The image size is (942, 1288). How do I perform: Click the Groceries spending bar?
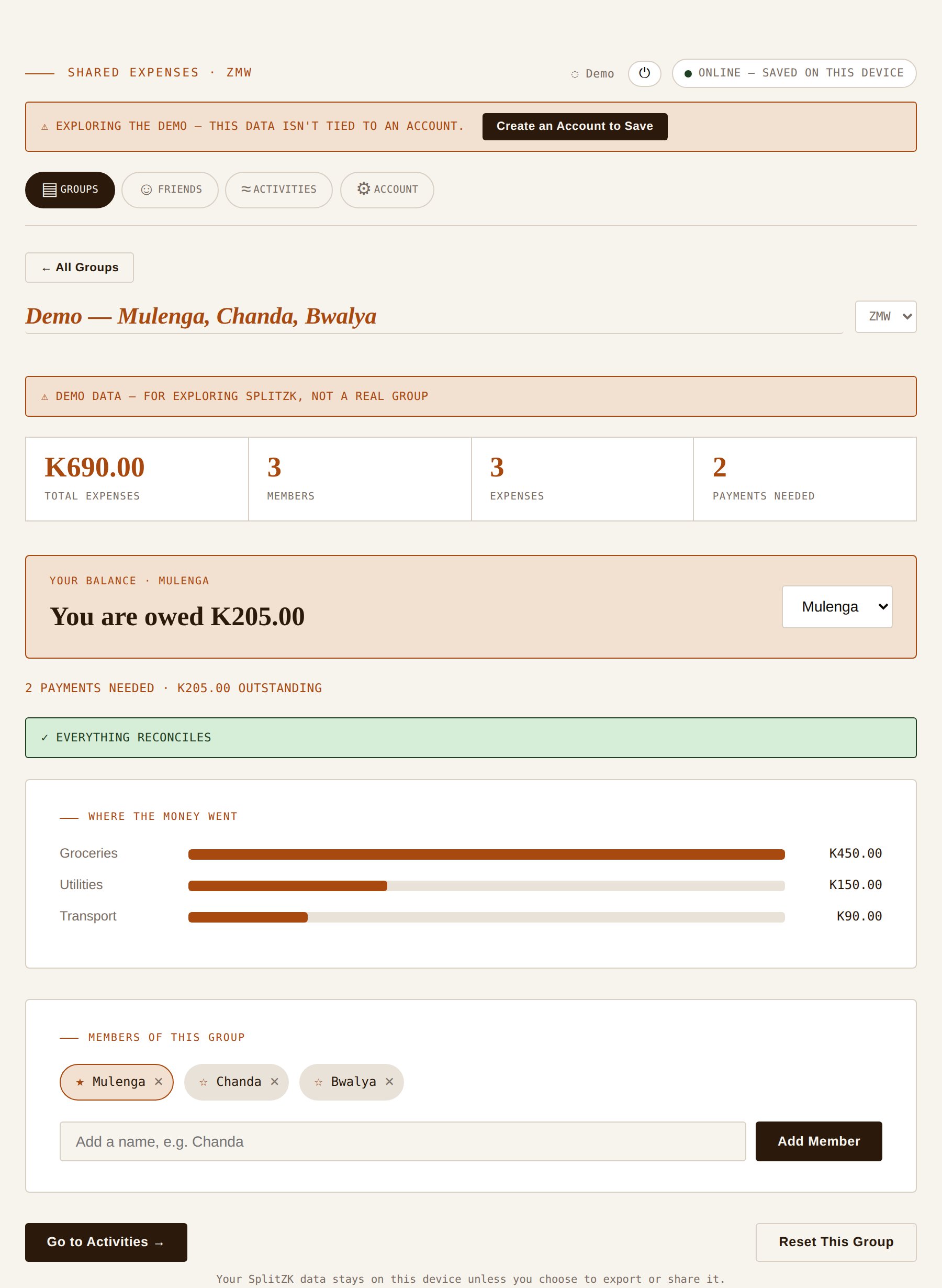[x=486, y=854]
